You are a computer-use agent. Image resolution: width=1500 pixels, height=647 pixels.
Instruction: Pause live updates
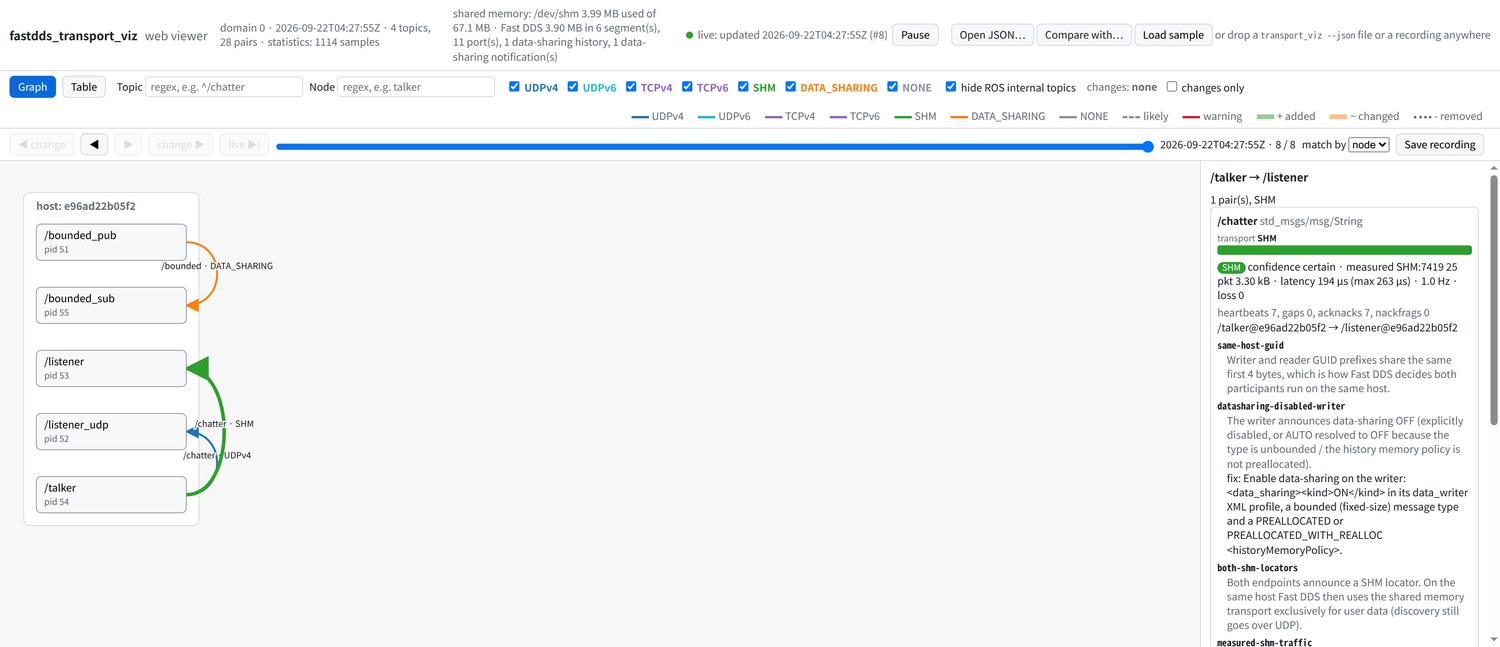click(x=915, y=35)
